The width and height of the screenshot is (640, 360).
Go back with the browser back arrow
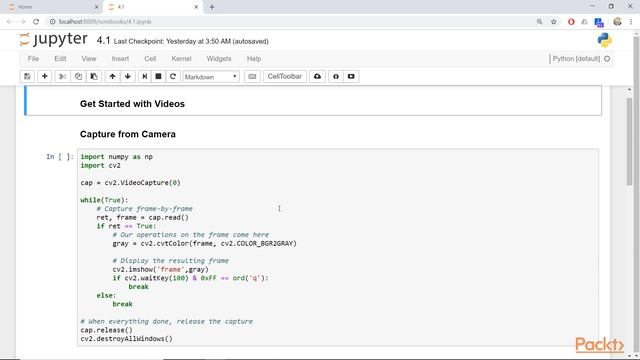[9, 22]
